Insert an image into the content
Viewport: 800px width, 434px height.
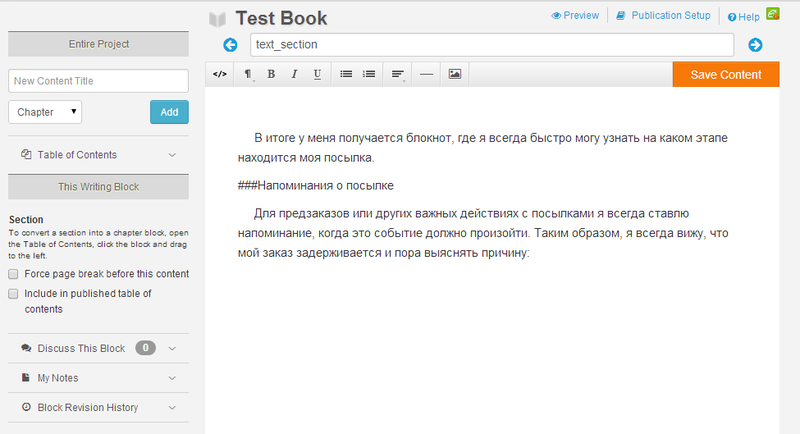[x=454, y=74]
